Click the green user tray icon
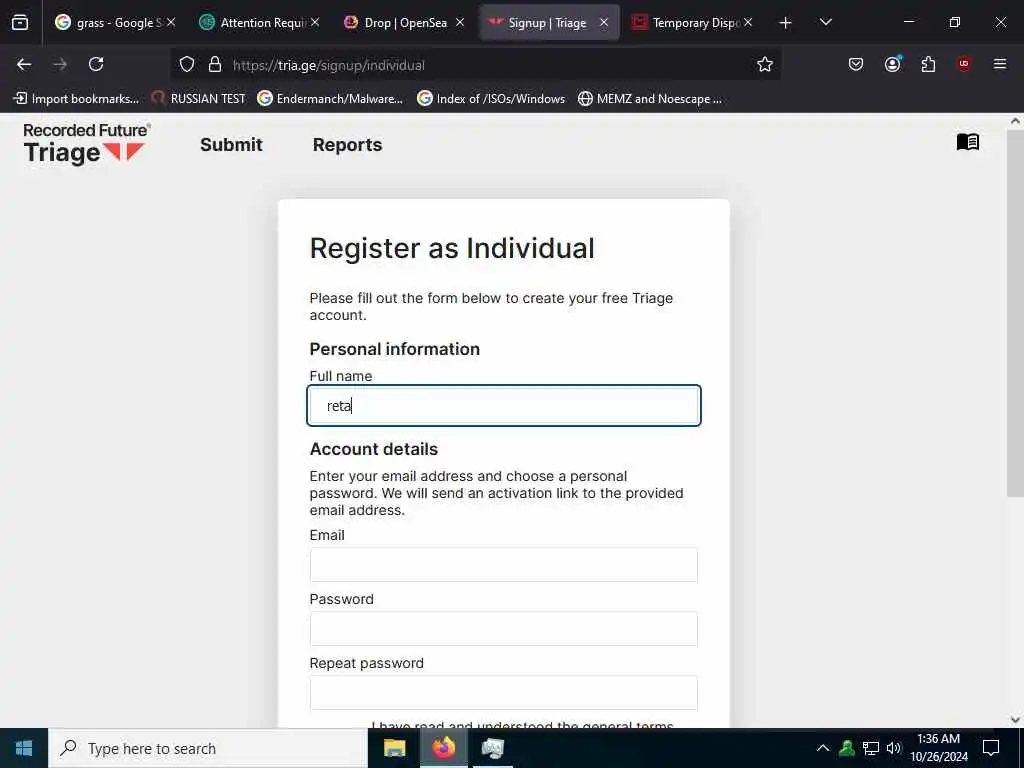The width and height of the screenshot is (1024, 768). point(847,748)
